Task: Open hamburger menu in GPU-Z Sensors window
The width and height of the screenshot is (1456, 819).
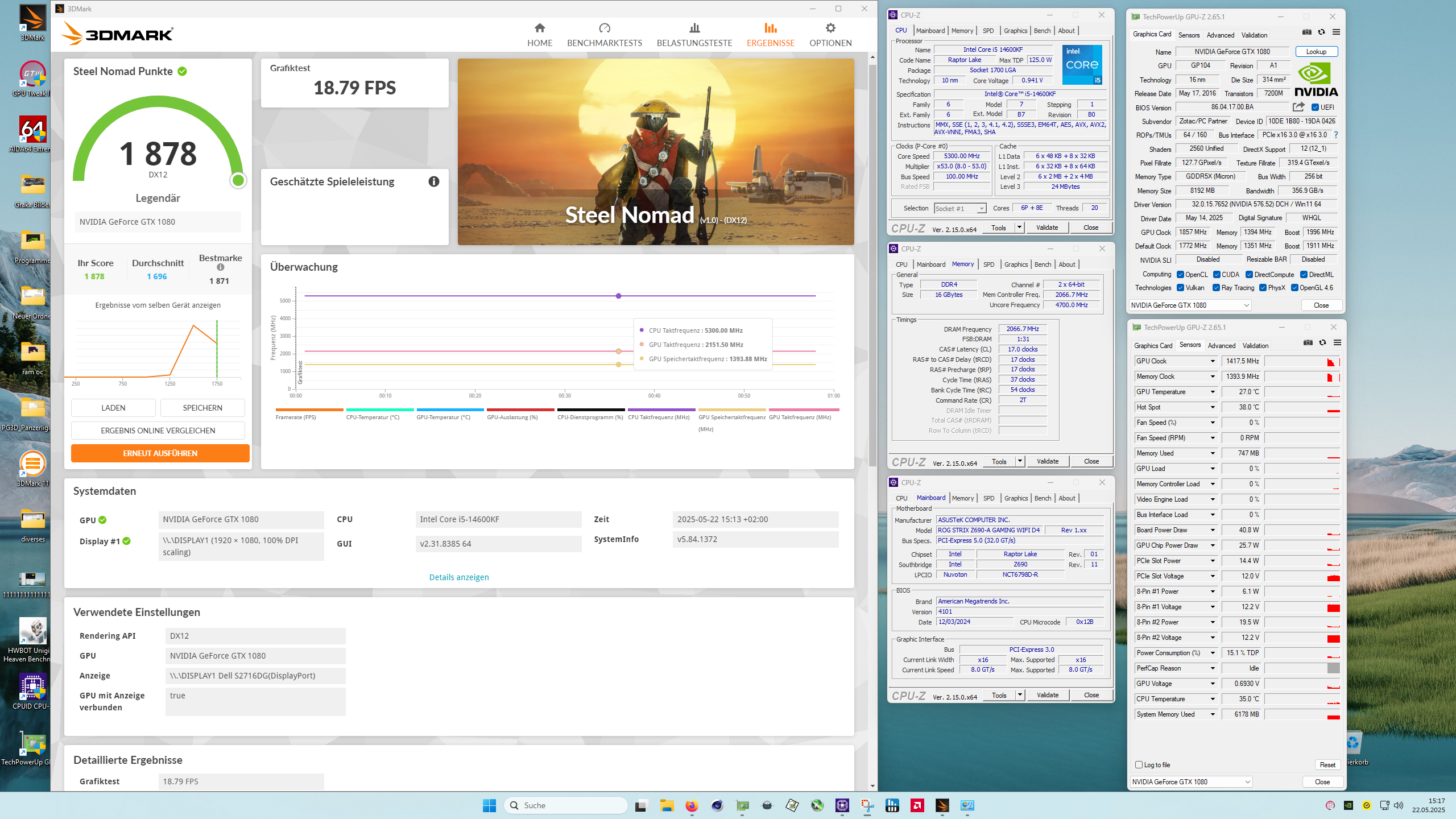Action: pos(1338,343)
